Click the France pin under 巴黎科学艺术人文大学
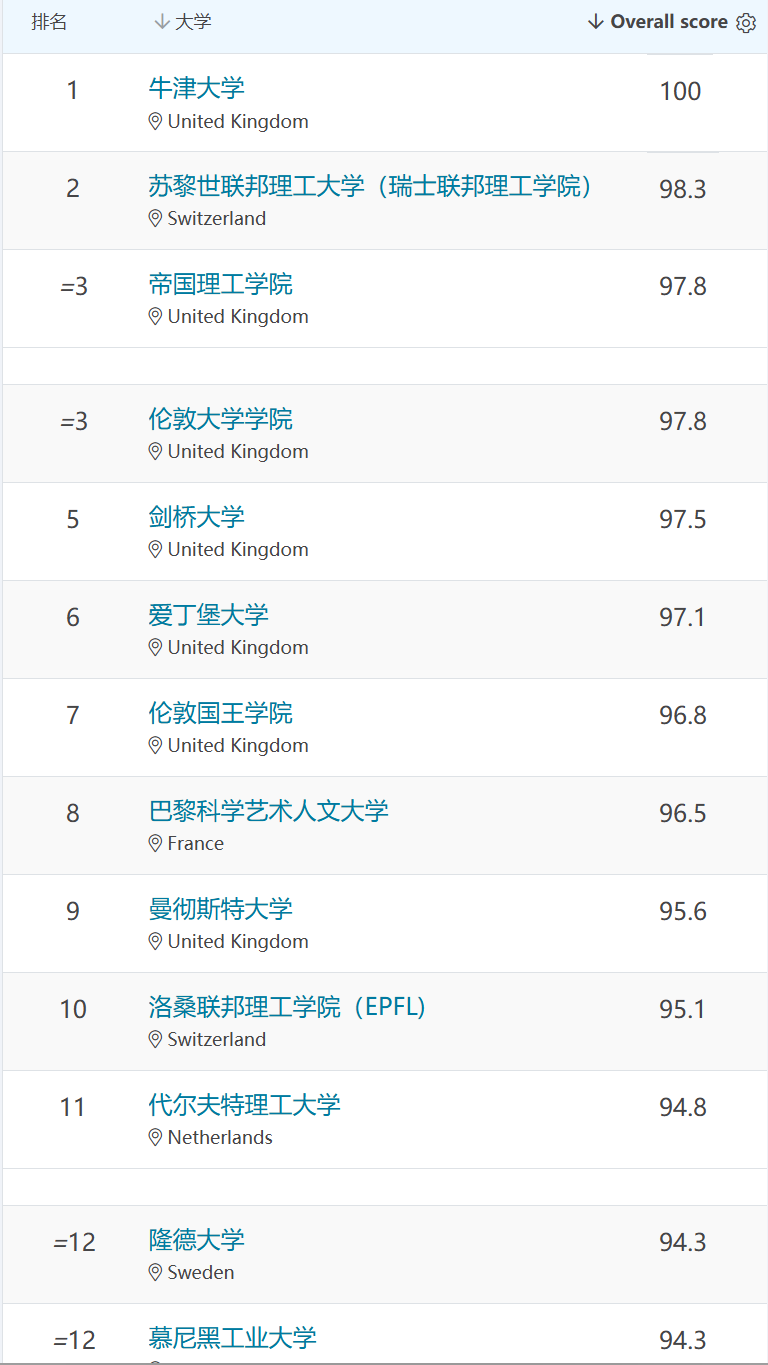Image resolution: width=768 pixels, height=1365 pixels. [155, 843]
